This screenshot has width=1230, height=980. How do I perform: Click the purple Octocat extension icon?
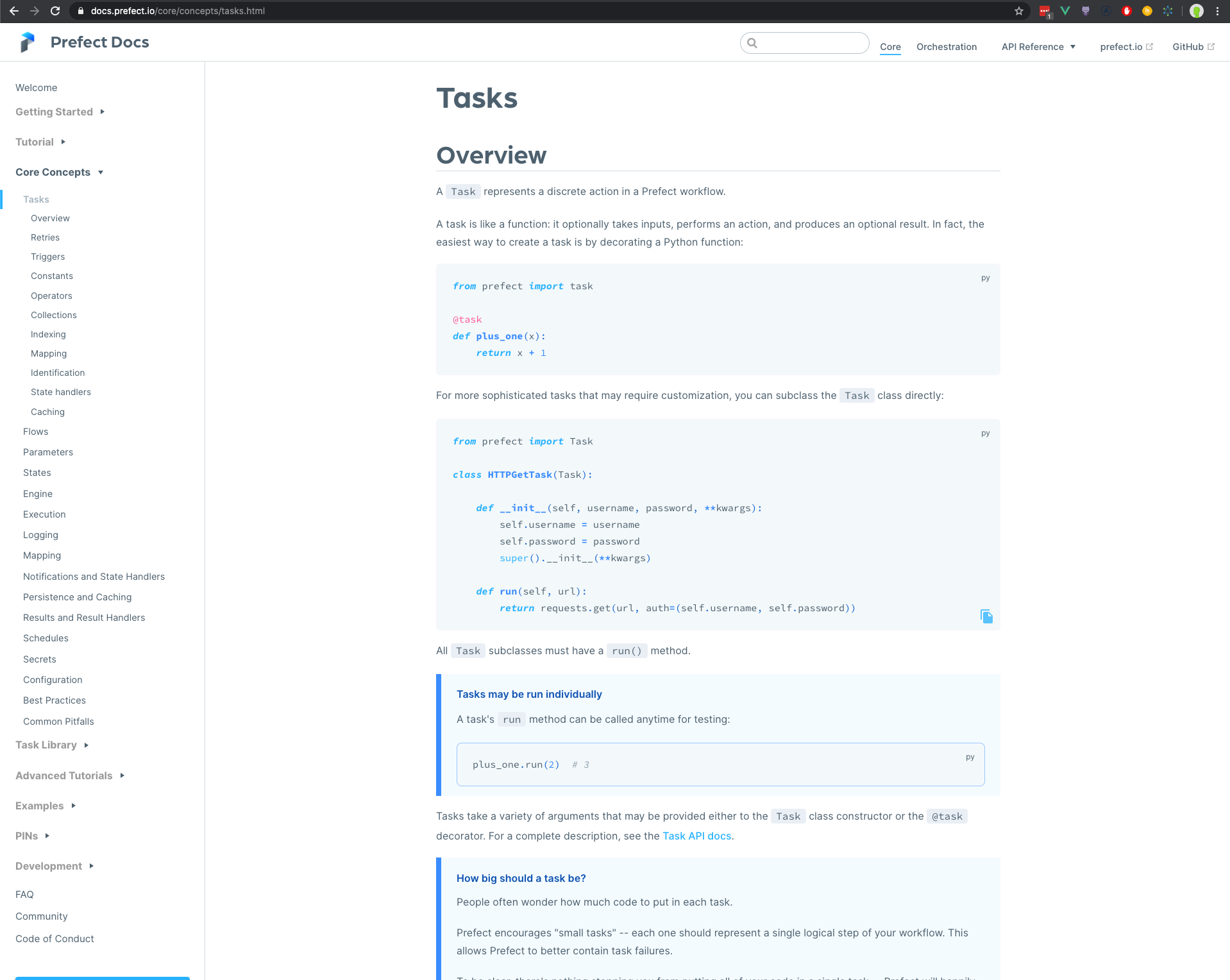[1086, 11]
